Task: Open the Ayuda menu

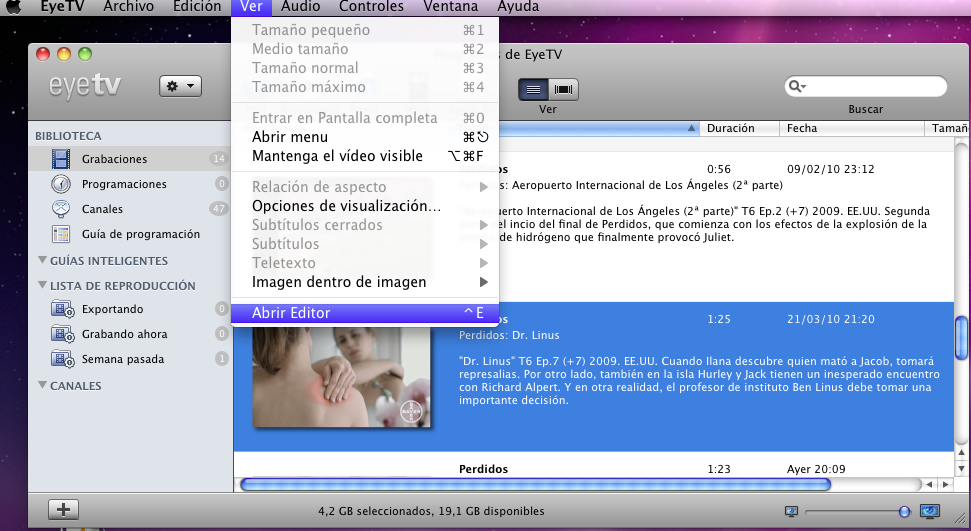Action: coord(518,7)
